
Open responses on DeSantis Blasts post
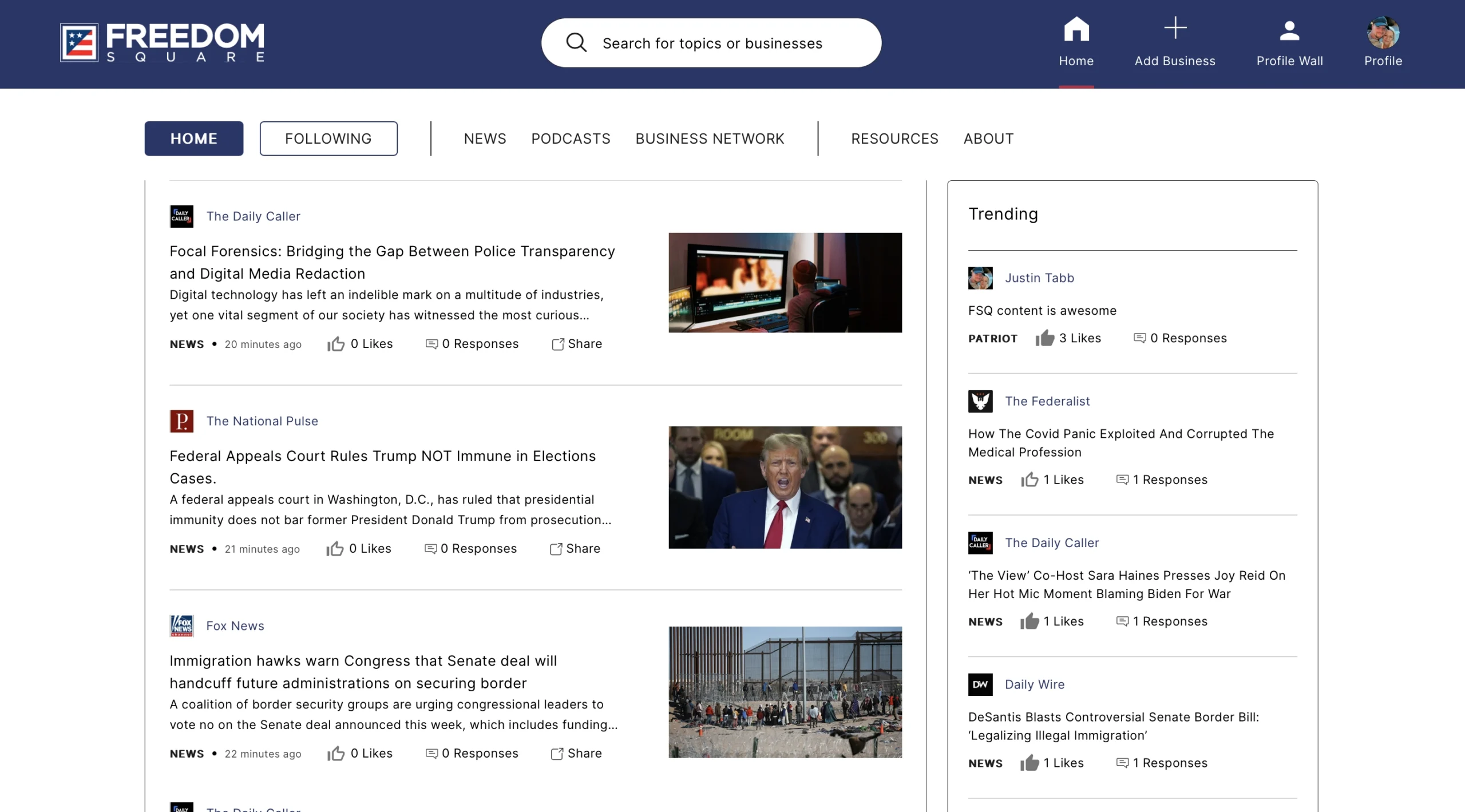click(1162, 763)
